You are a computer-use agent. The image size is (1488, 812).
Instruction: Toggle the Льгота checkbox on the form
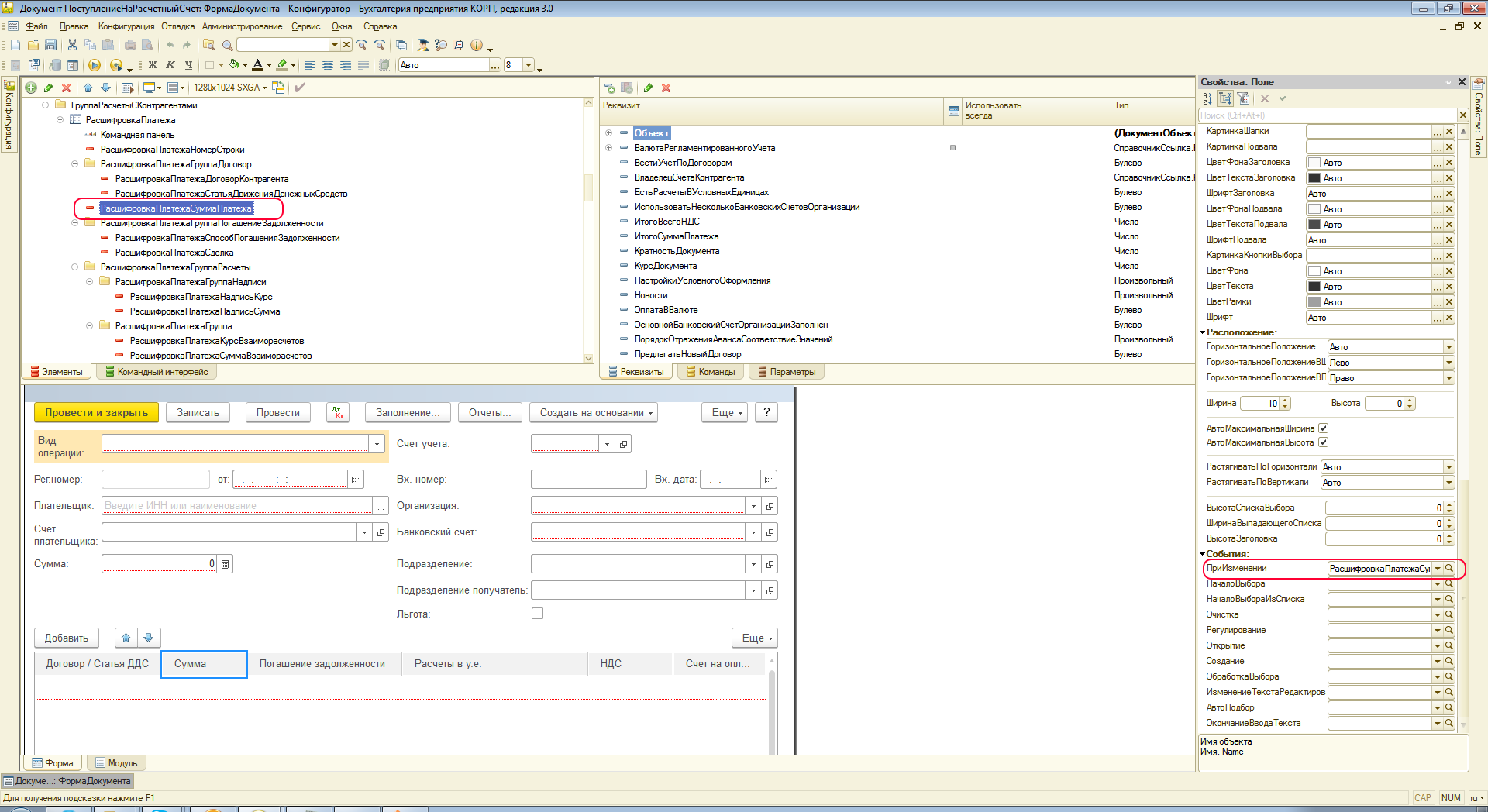(537, 614)
